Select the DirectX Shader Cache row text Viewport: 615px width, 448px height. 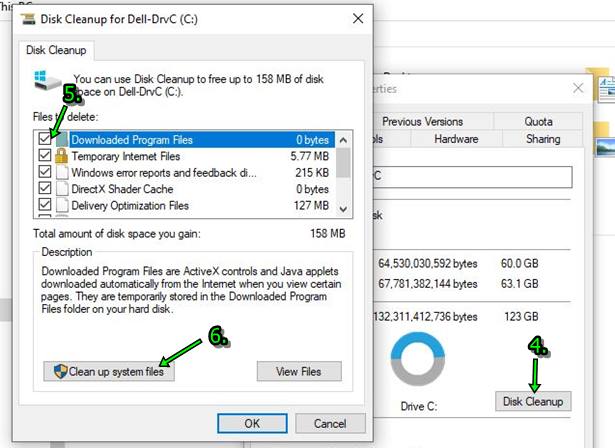coord(122,189)
